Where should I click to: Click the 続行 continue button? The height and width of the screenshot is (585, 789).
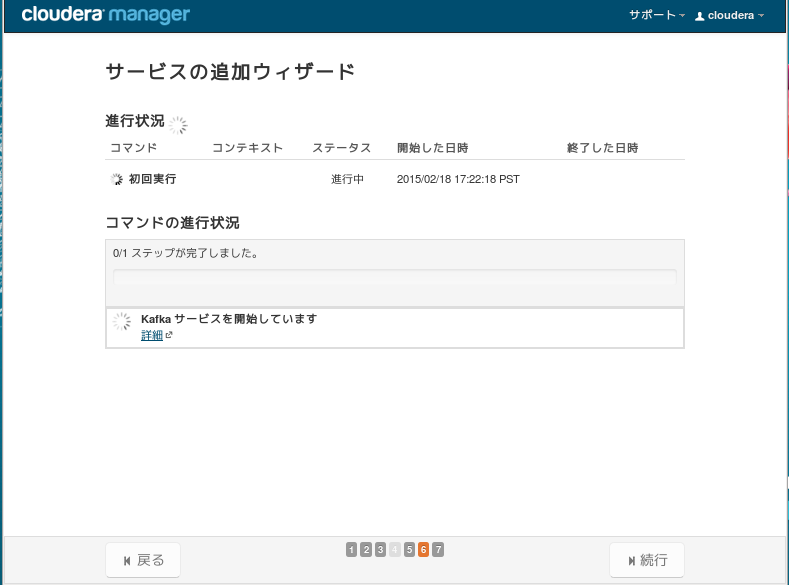pyautogui.click(x=647, y=560)
